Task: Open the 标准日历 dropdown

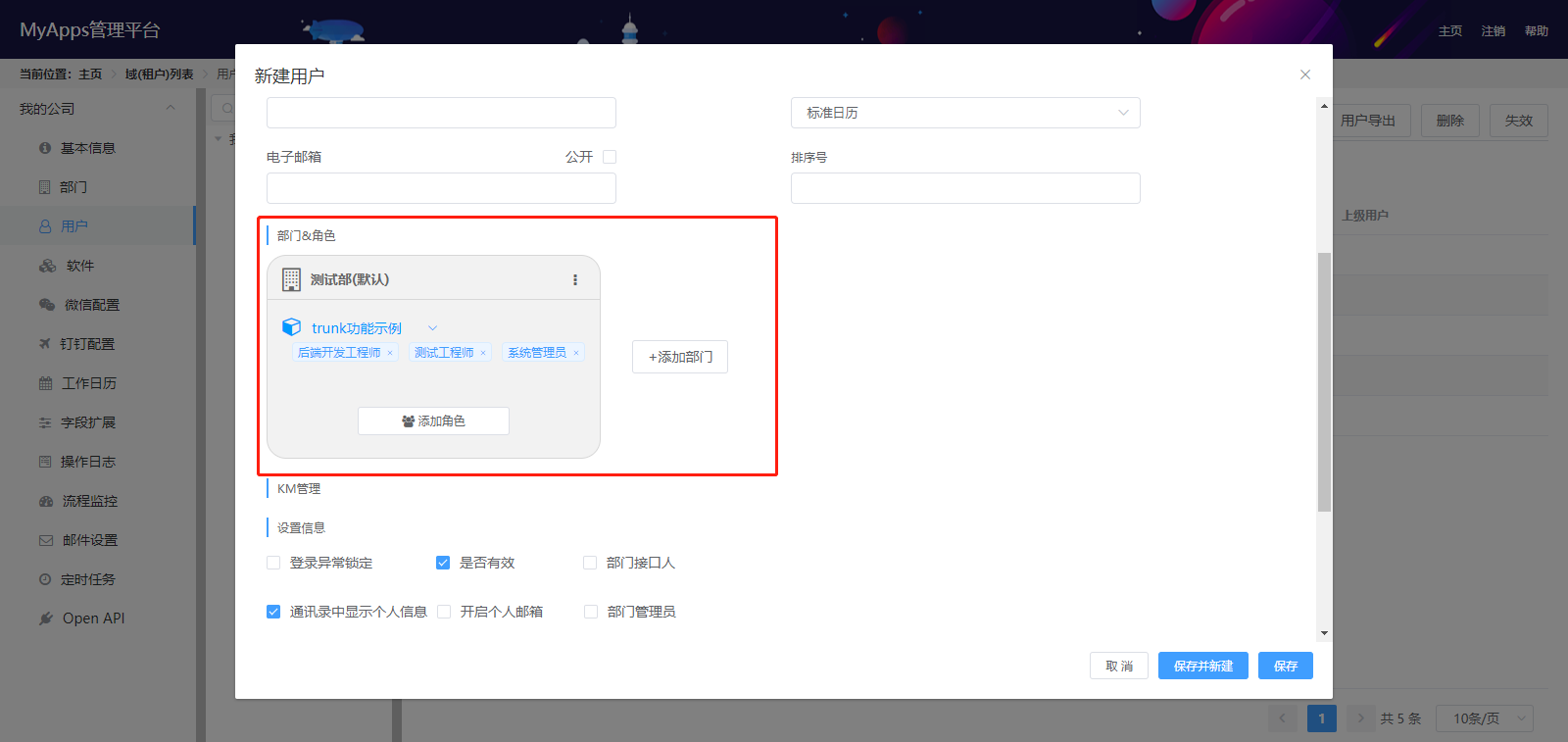Action: [965, 113]
